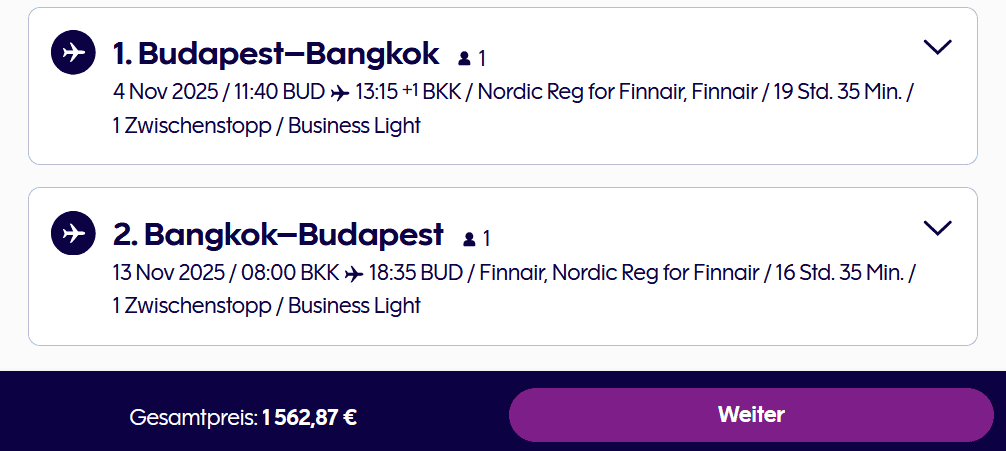The image size is (1006, 451).
Task: Expand the Bangkok–Budapest flight details chevron
Action: (938, 228)
